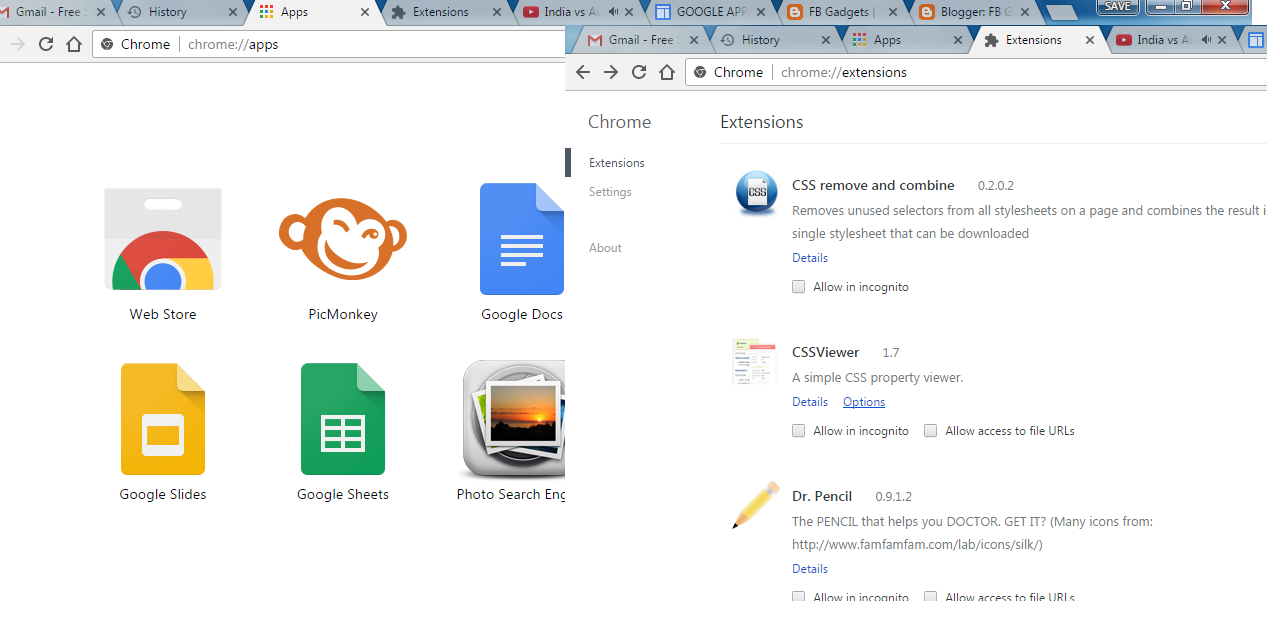
Task: Select Extensions in the Chrome sidebar
Action: click(x=616, y=163)
